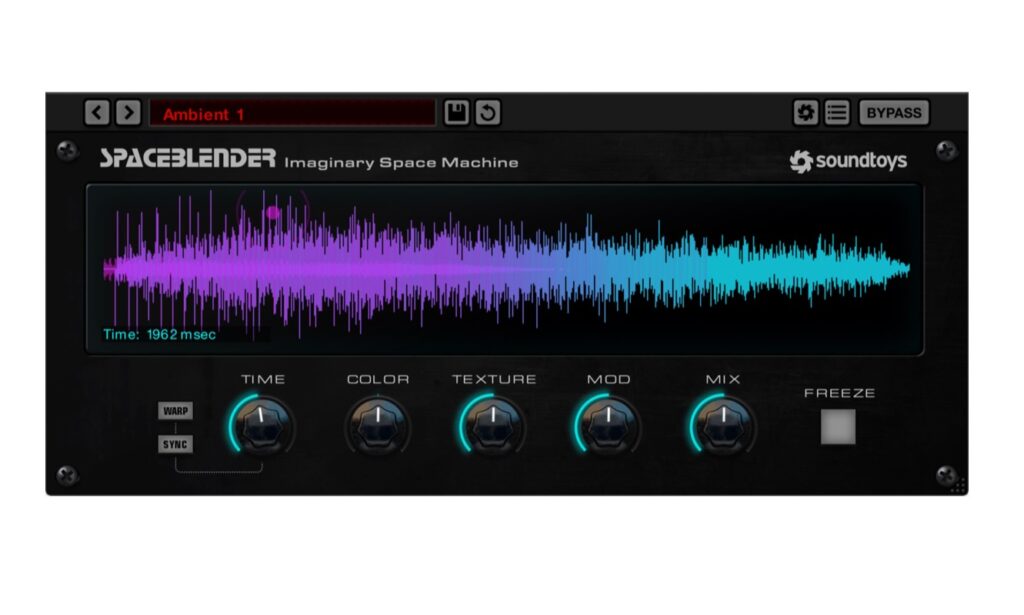Toggle the WARP button
Image resolution: width=1024 pixels, height=615 pixels.
point(175,411)
